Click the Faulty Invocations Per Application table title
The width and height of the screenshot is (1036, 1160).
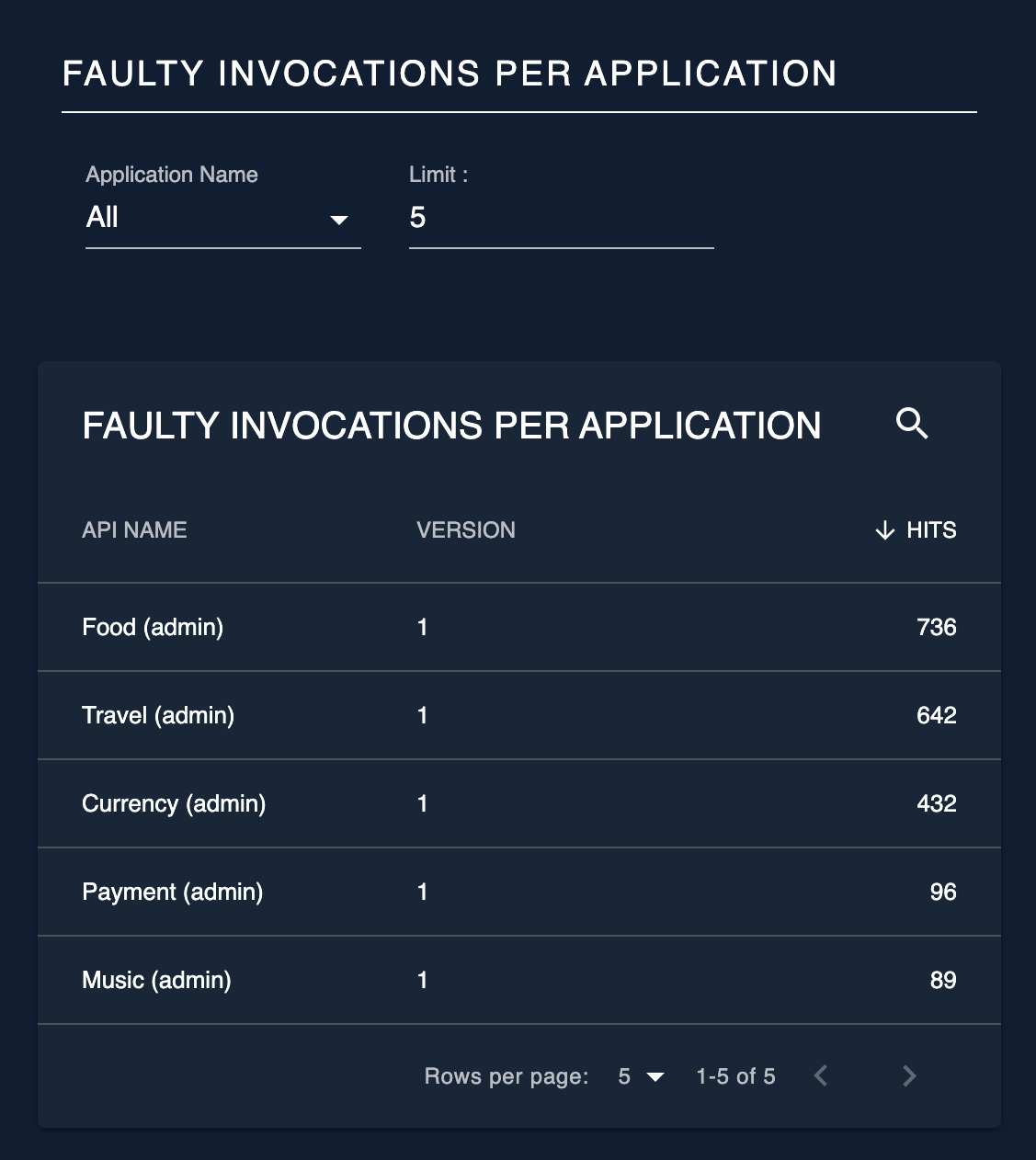[x=451, y=426]
